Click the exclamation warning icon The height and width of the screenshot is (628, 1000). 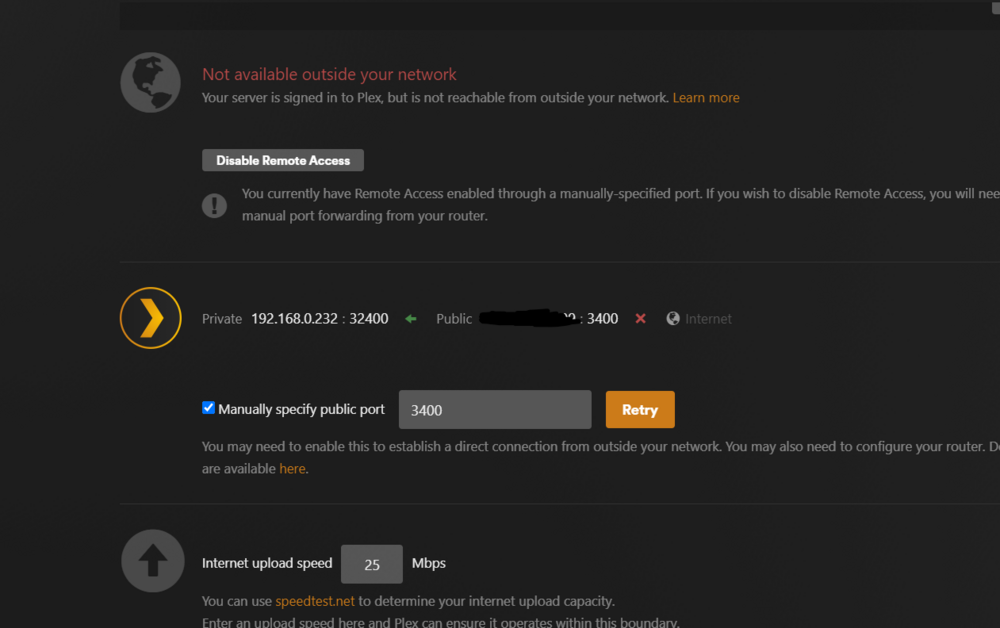[214, 205]
